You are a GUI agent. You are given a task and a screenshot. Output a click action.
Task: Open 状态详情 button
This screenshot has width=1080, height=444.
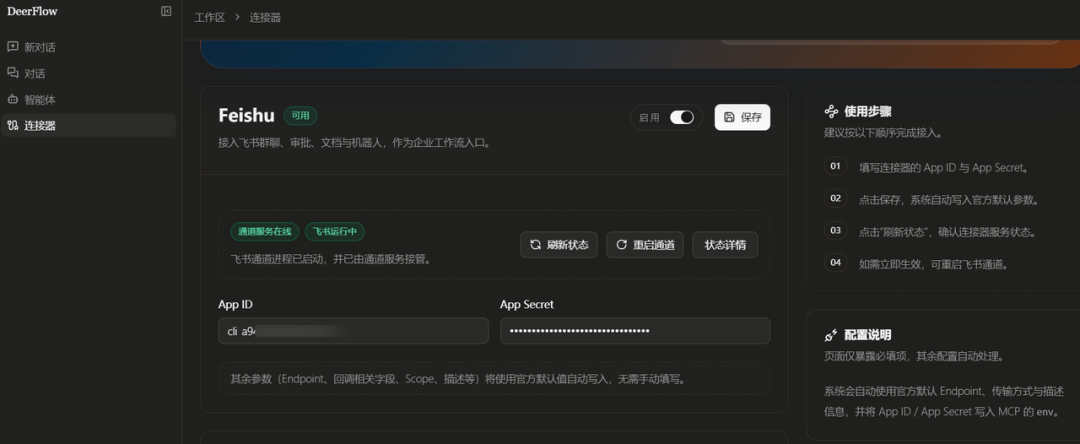(x=725, y=244)
